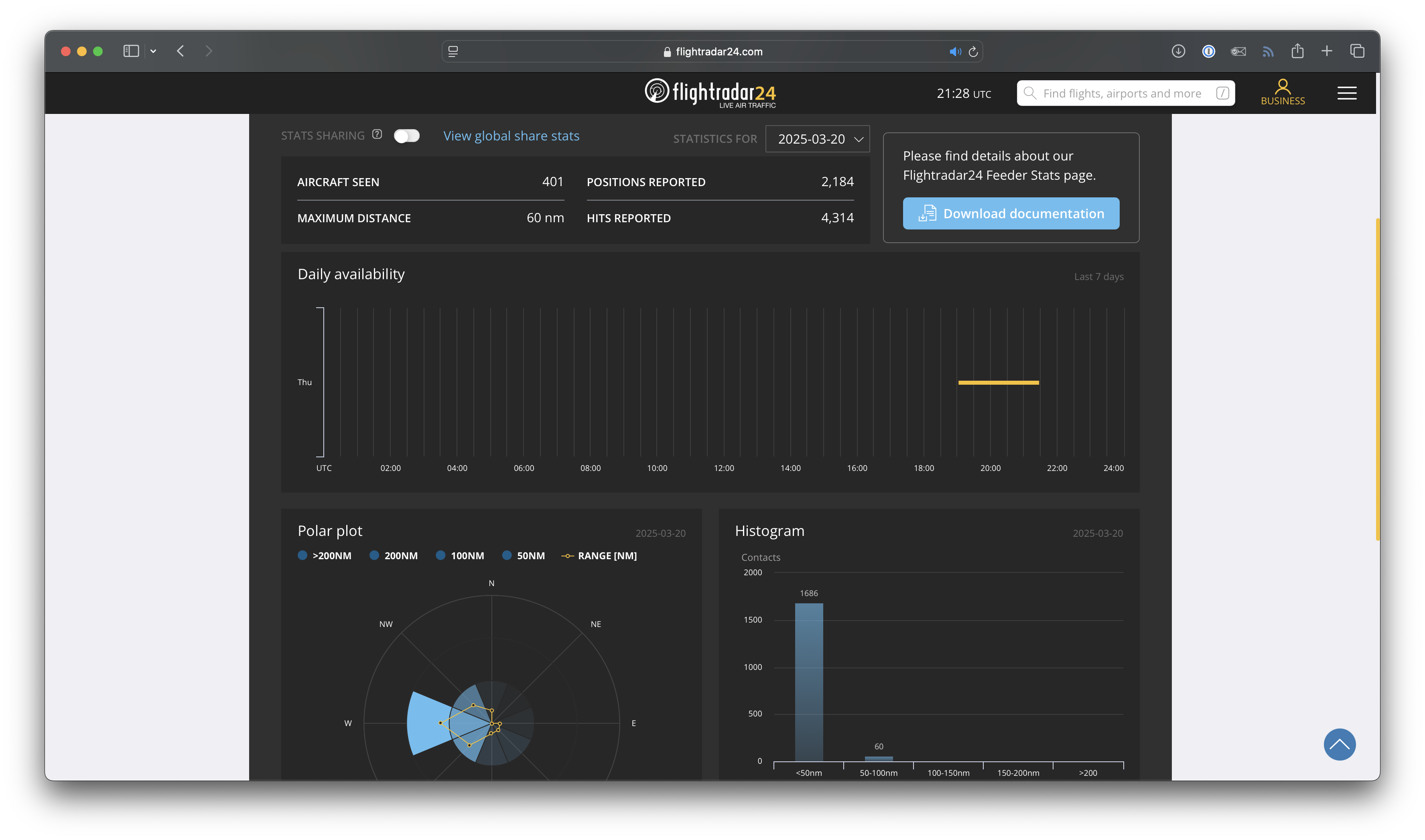Open the 2025-03-20 statistics date dropdown
This screenshot has height=840, width=1425.
click(817, 139)
